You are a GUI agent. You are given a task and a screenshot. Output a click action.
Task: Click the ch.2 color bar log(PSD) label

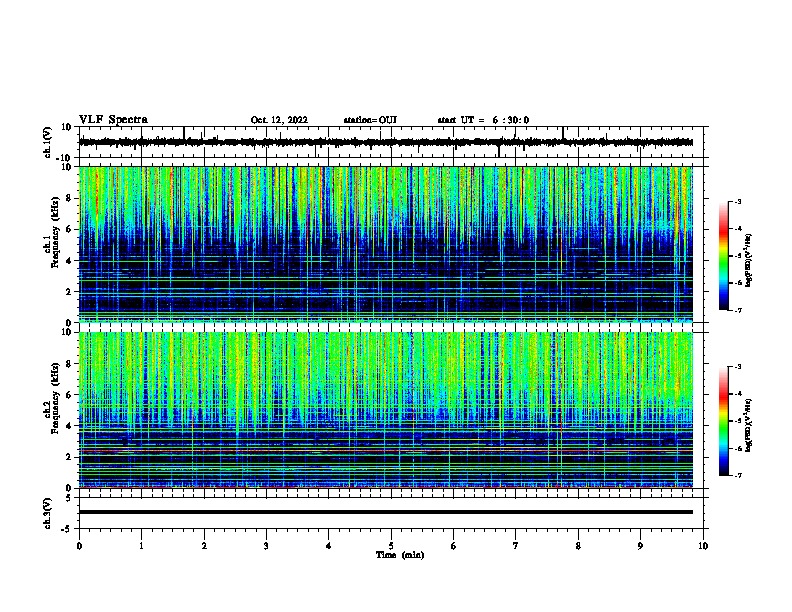[748, 425]
